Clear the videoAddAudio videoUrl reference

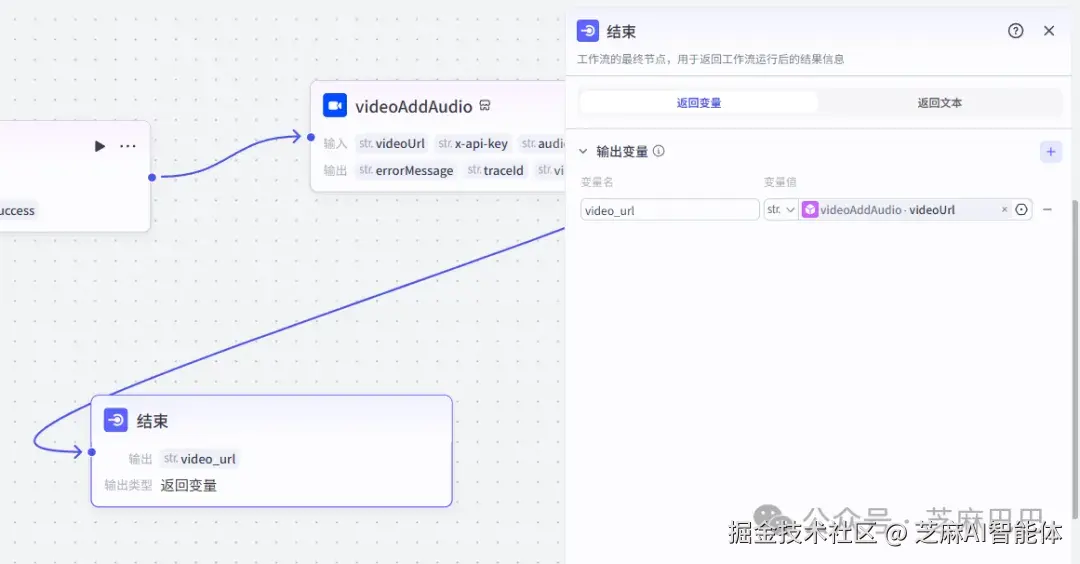(1004, 209)
